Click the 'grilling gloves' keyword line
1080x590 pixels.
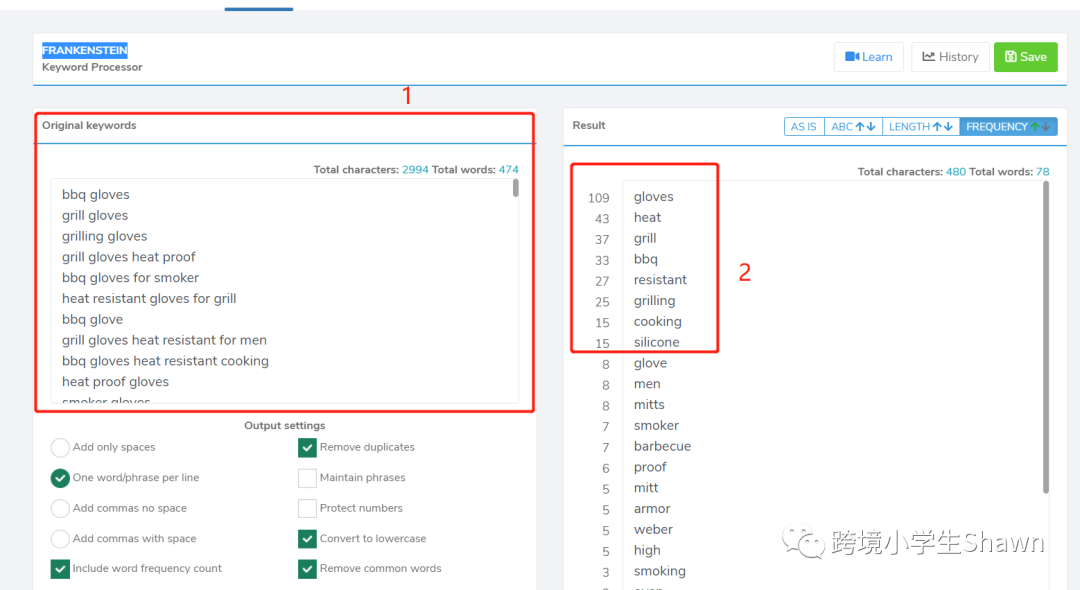[105, 236]
